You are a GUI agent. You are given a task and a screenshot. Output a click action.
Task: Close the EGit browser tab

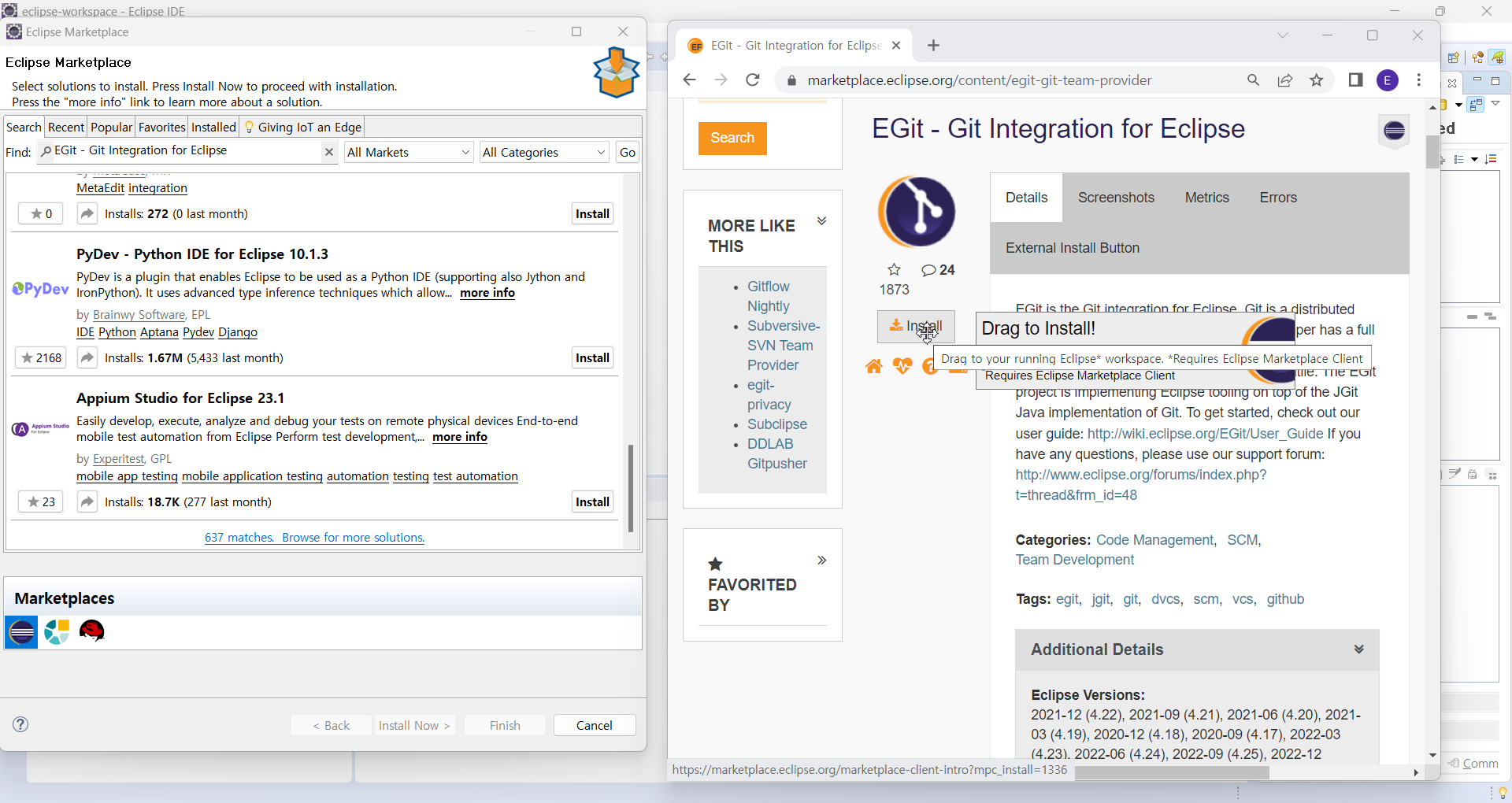896,46
